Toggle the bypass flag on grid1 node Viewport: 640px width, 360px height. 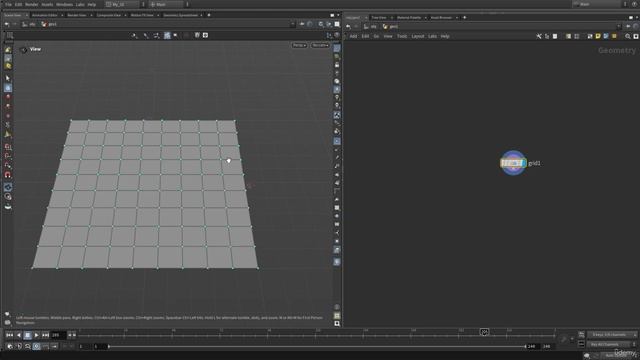[x=502, y=163]
